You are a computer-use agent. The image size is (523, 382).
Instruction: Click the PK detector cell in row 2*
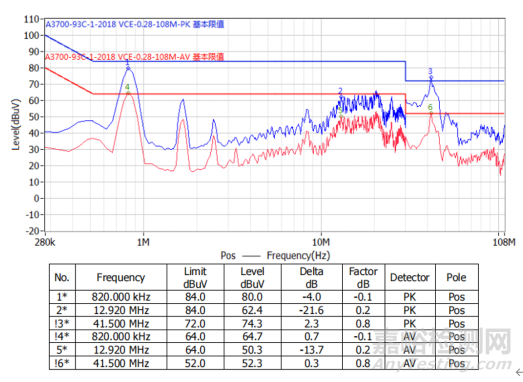[410, 310]
